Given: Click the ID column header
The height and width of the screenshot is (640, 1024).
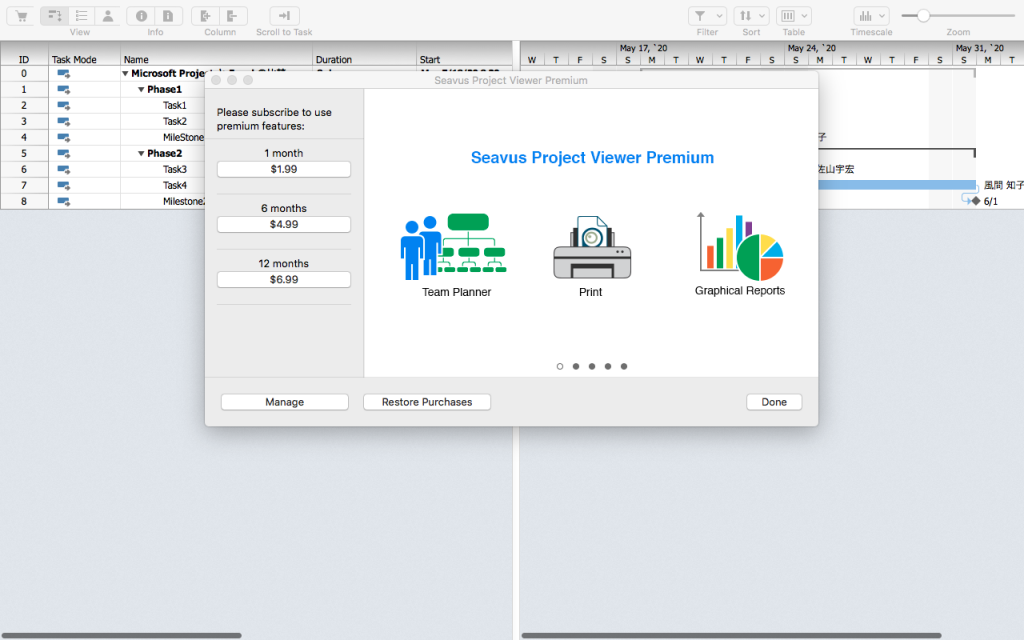Looking at the screenshot, I should [x=24, y=59].
